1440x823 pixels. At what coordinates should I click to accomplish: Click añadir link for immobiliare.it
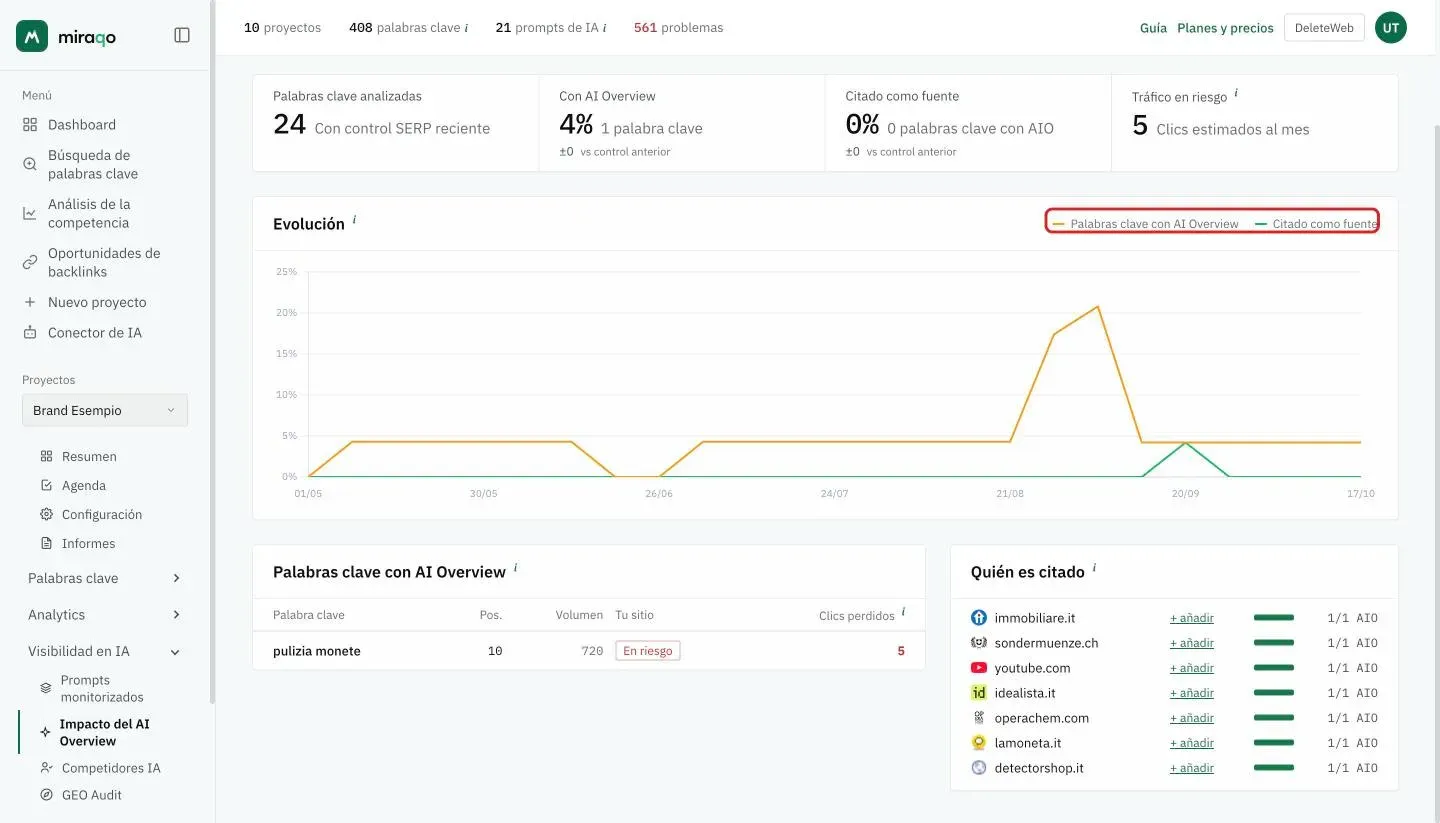1192,618
